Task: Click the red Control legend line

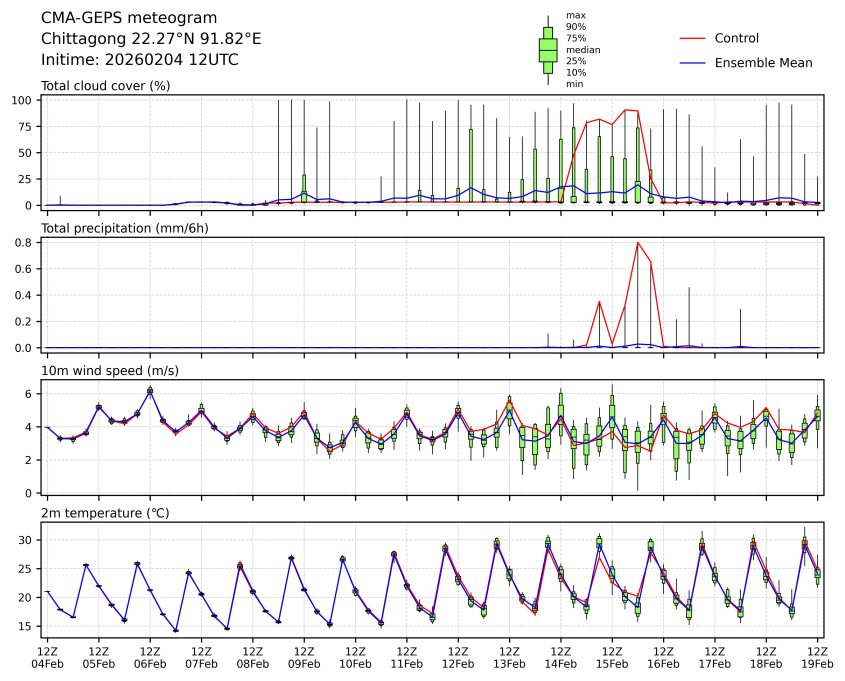Action: tap(693, 39)
